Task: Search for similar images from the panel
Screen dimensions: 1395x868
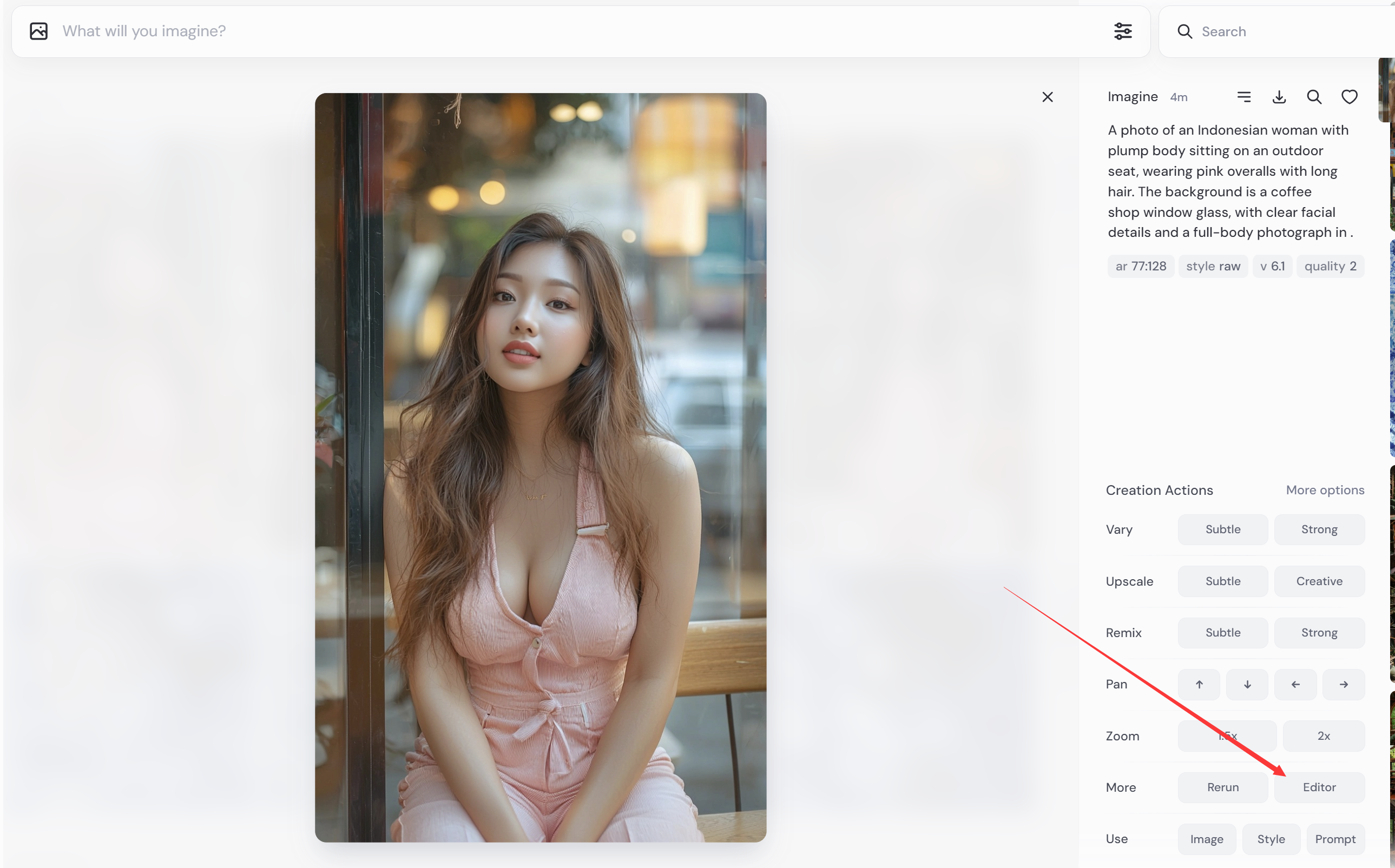Action: [x=1314, y=96]
